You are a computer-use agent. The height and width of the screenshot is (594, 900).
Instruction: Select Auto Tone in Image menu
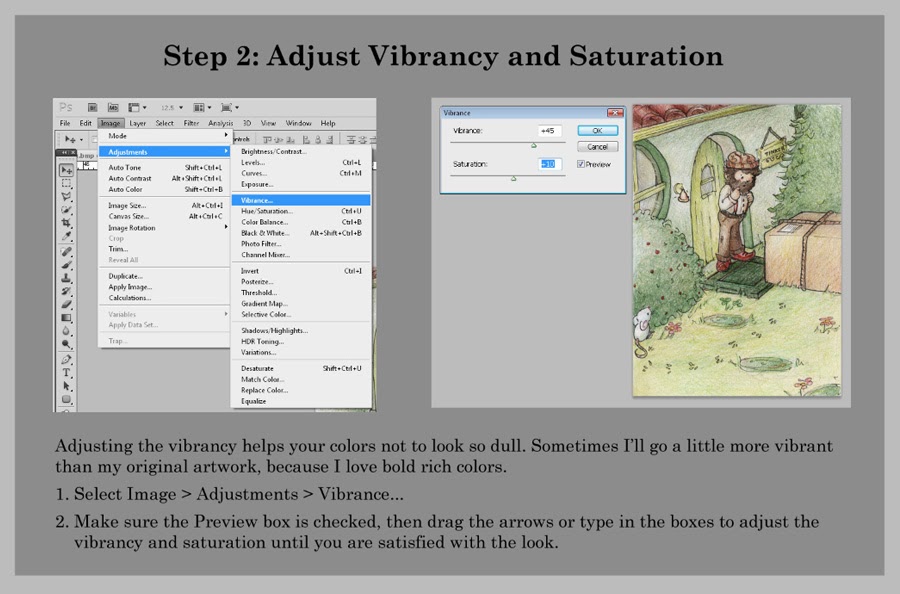point(164,168)
